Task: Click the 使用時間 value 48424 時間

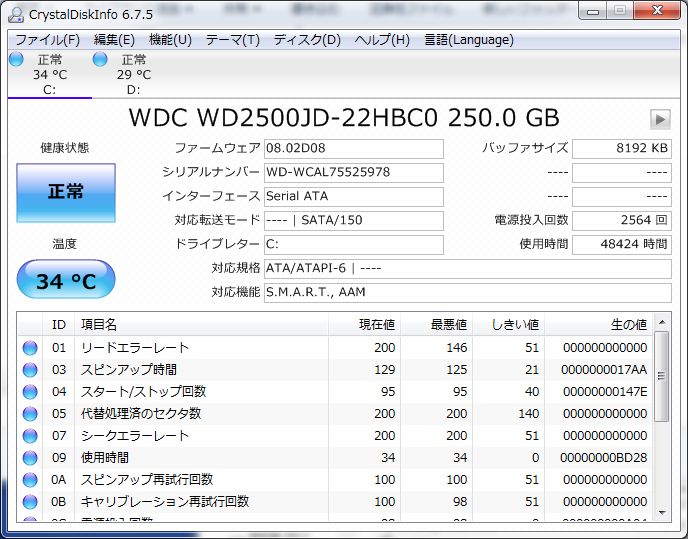Action: click(x=622, y=244)
